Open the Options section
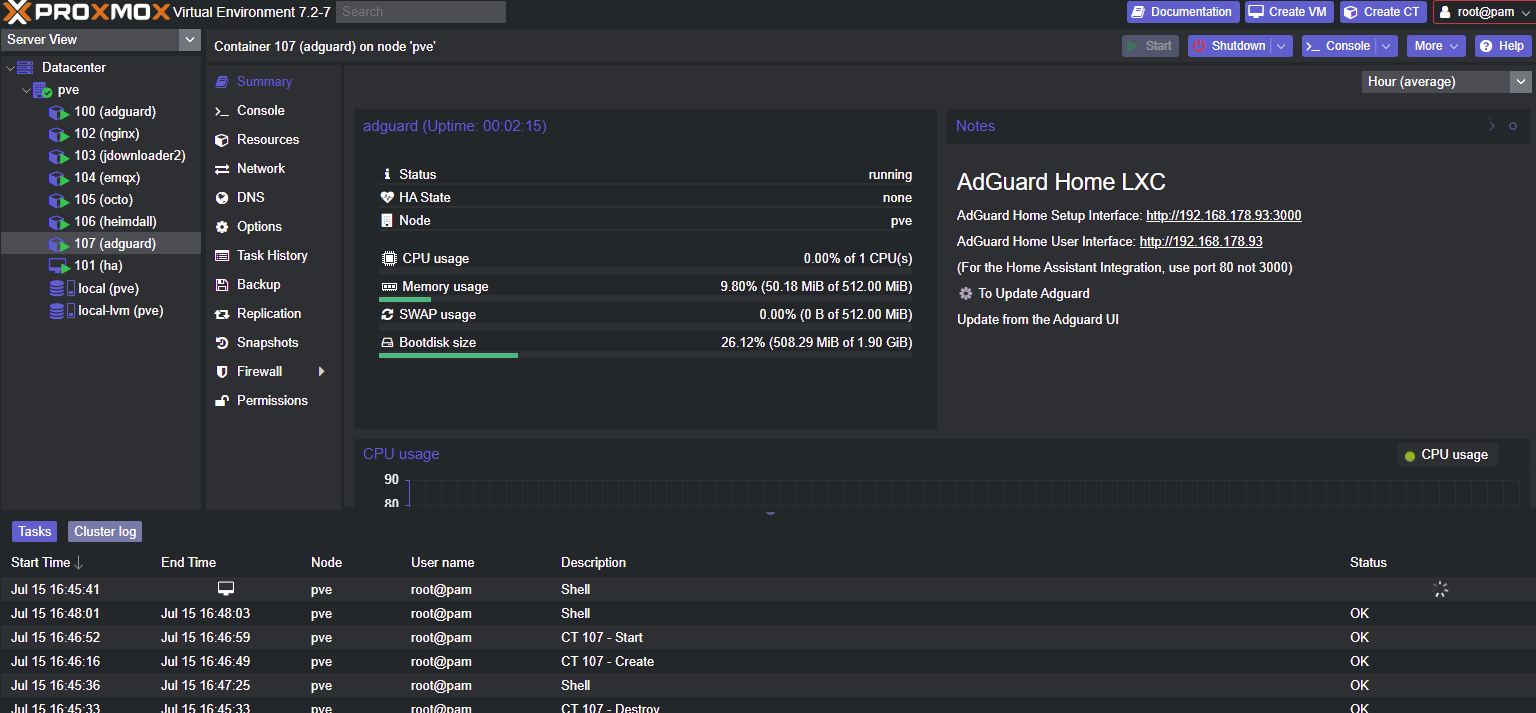This screenshot has height=713, width=1536. [273, 227]
